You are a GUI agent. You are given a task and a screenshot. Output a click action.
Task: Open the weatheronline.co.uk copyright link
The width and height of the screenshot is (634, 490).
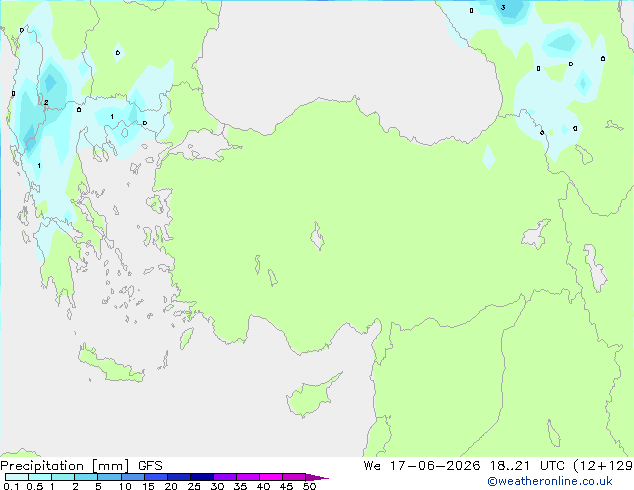[x=550, y=481]
